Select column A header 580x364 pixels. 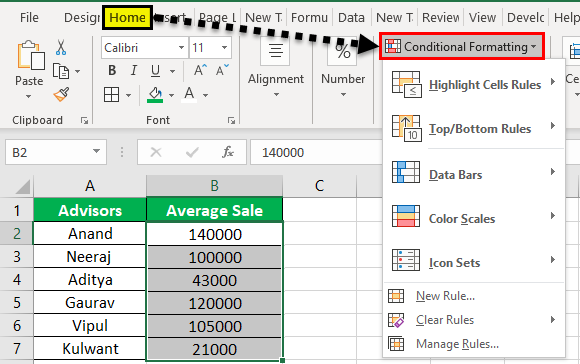click(90, 186)
